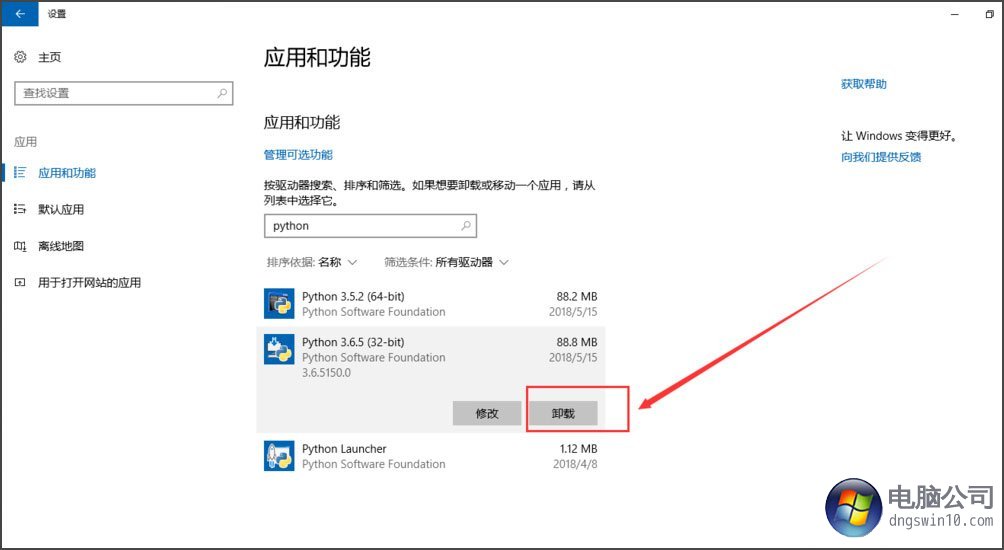Click the 88.8 MB size value
This screenshot has width=1004, height=550.
coord(577,342)
